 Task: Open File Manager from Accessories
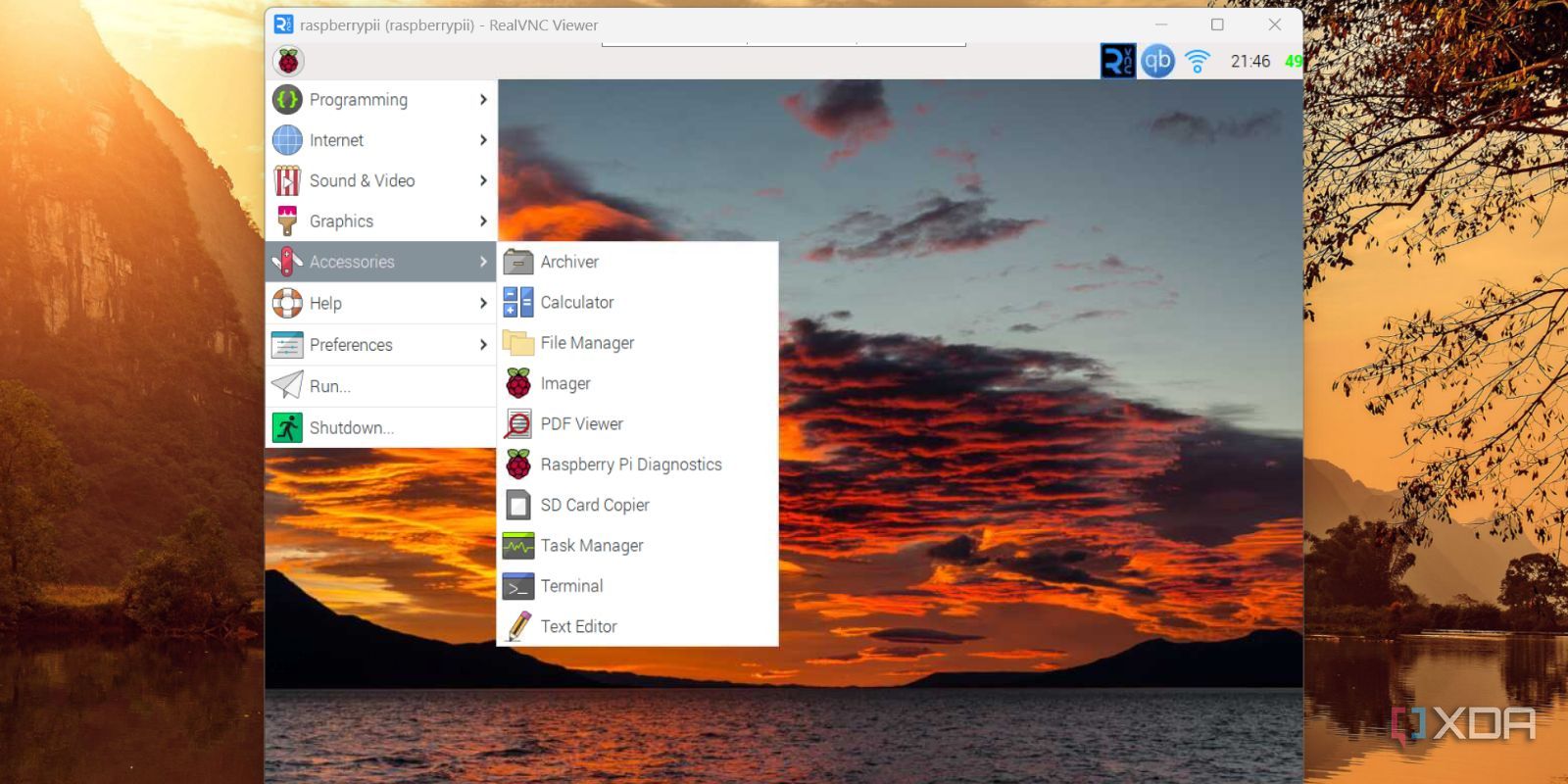coord(638,343)
